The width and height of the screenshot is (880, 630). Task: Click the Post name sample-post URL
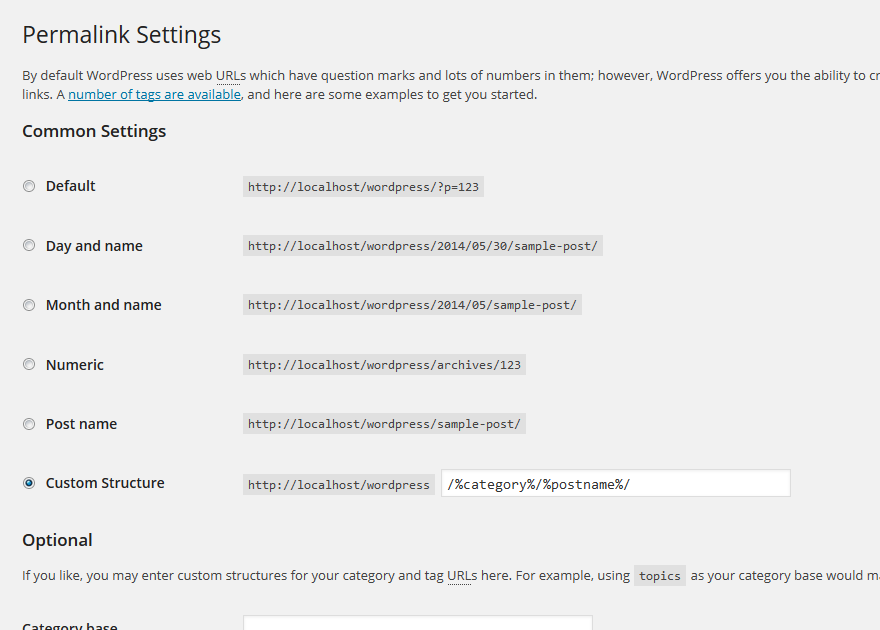(x=384, y=423)
